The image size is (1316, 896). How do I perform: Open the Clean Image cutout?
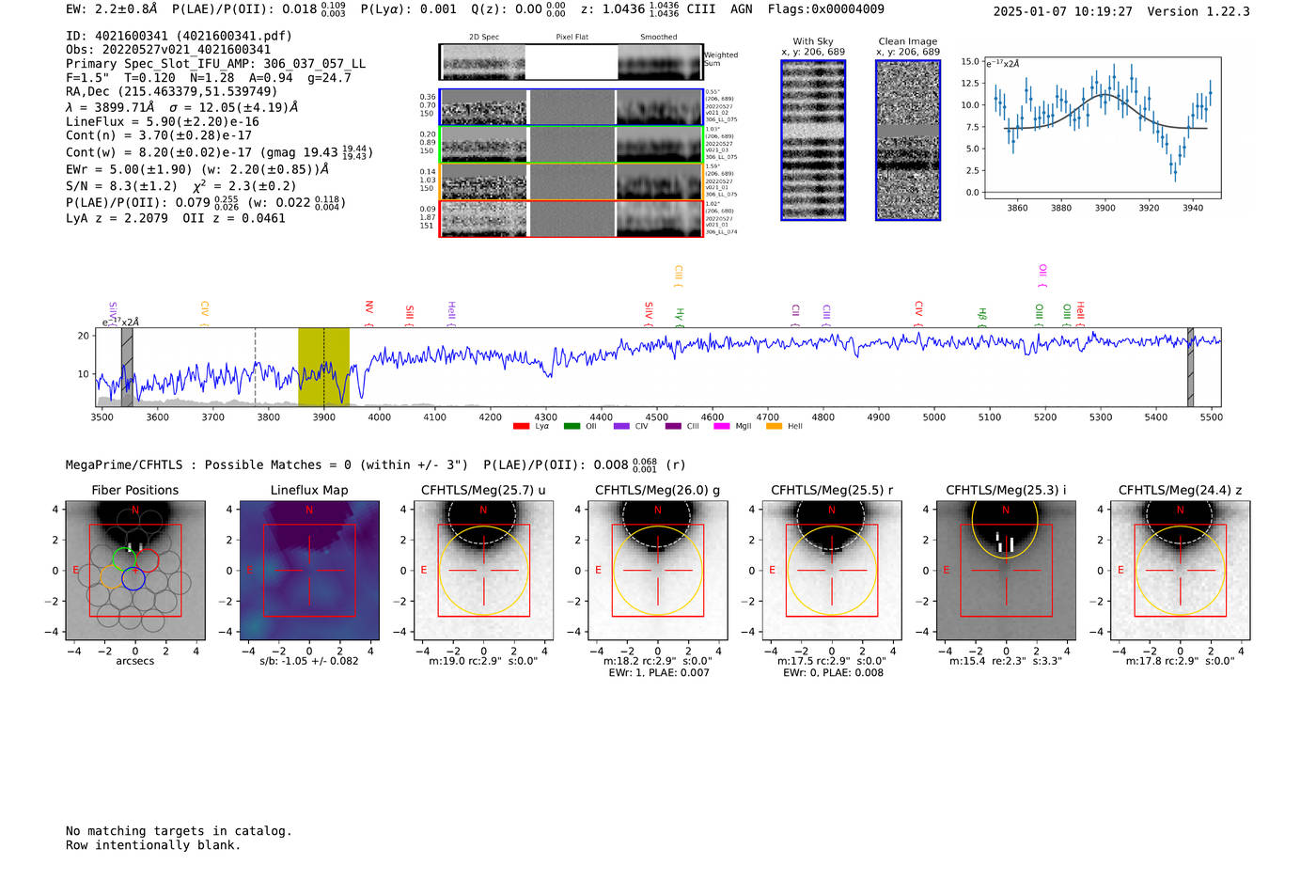click(908, 140)
